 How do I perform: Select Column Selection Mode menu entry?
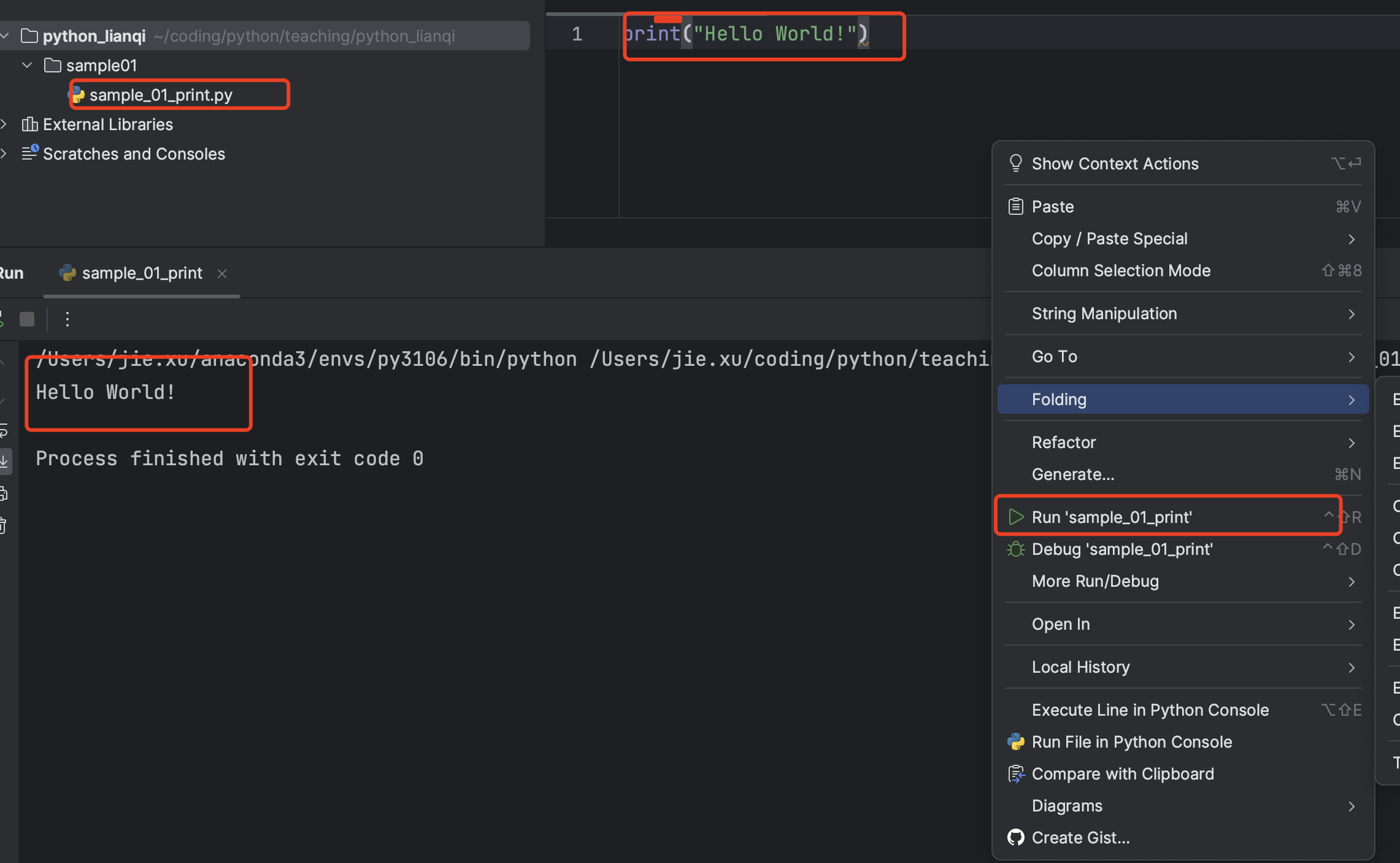1121,271
